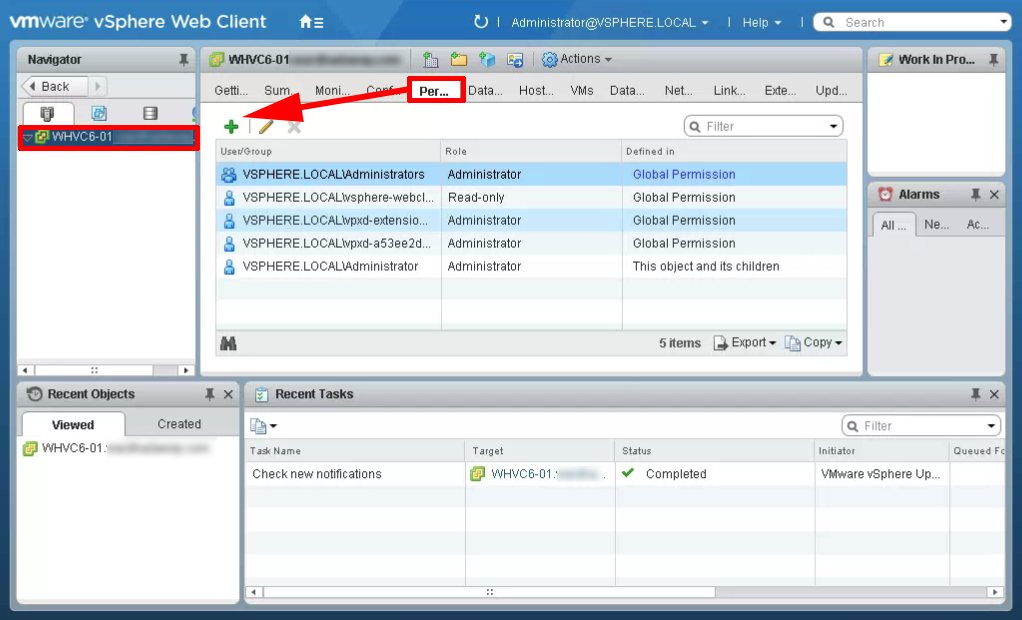Open the Getti... tab

[x=231, y=91]
